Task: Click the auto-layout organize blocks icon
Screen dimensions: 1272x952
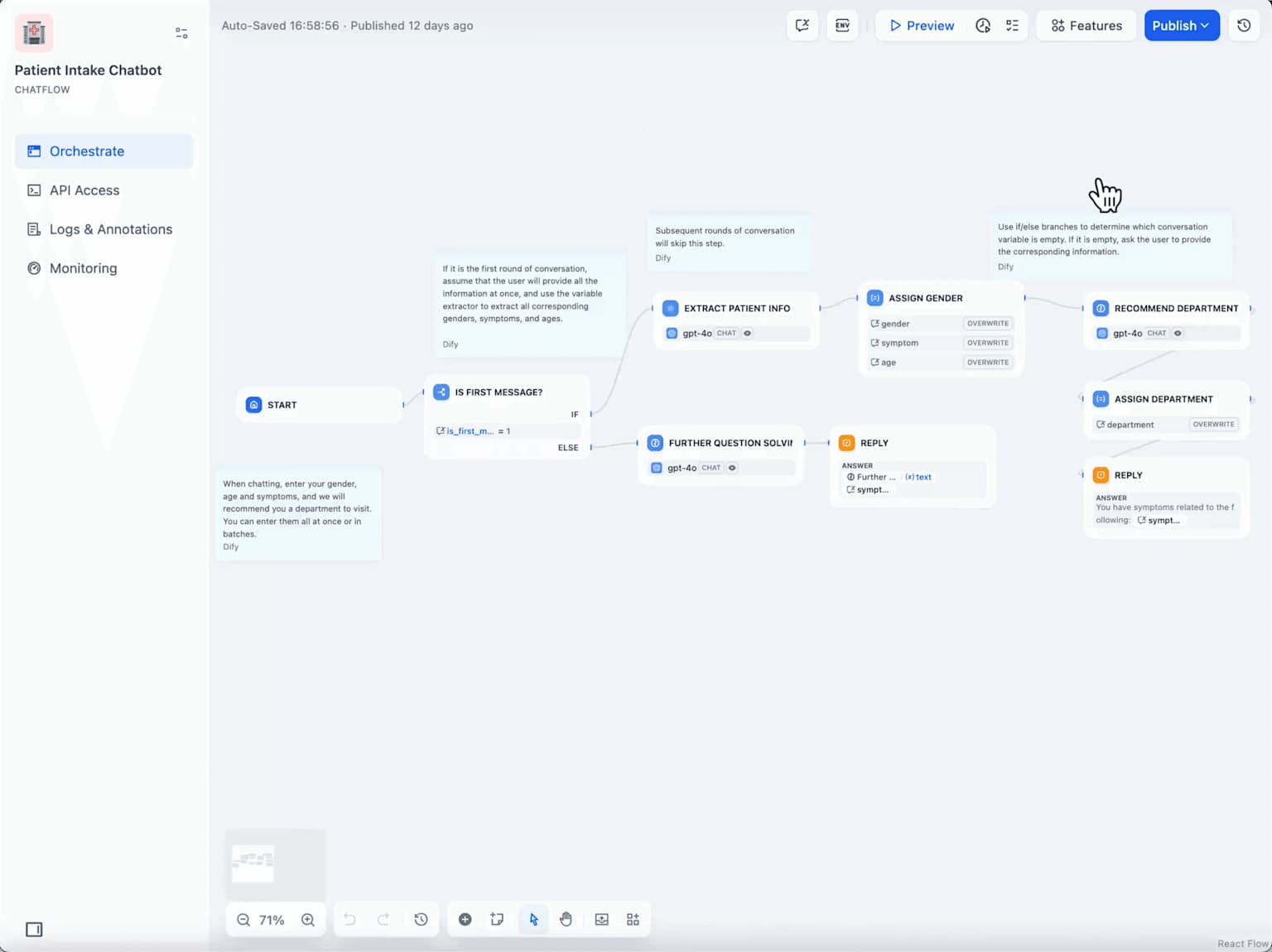Action: point(633,919)
